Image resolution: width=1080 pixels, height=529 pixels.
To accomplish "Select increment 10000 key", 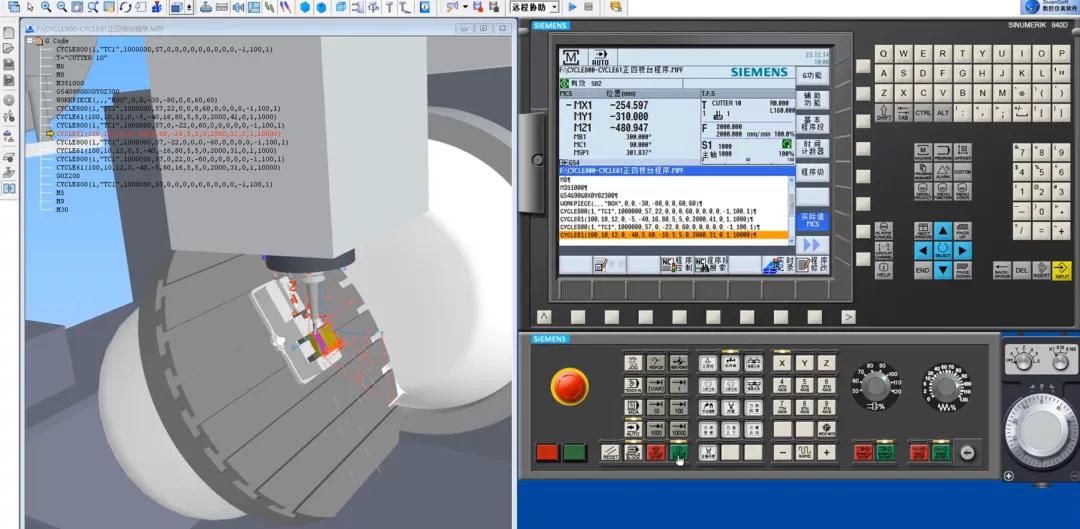I will tap(679, 430).
